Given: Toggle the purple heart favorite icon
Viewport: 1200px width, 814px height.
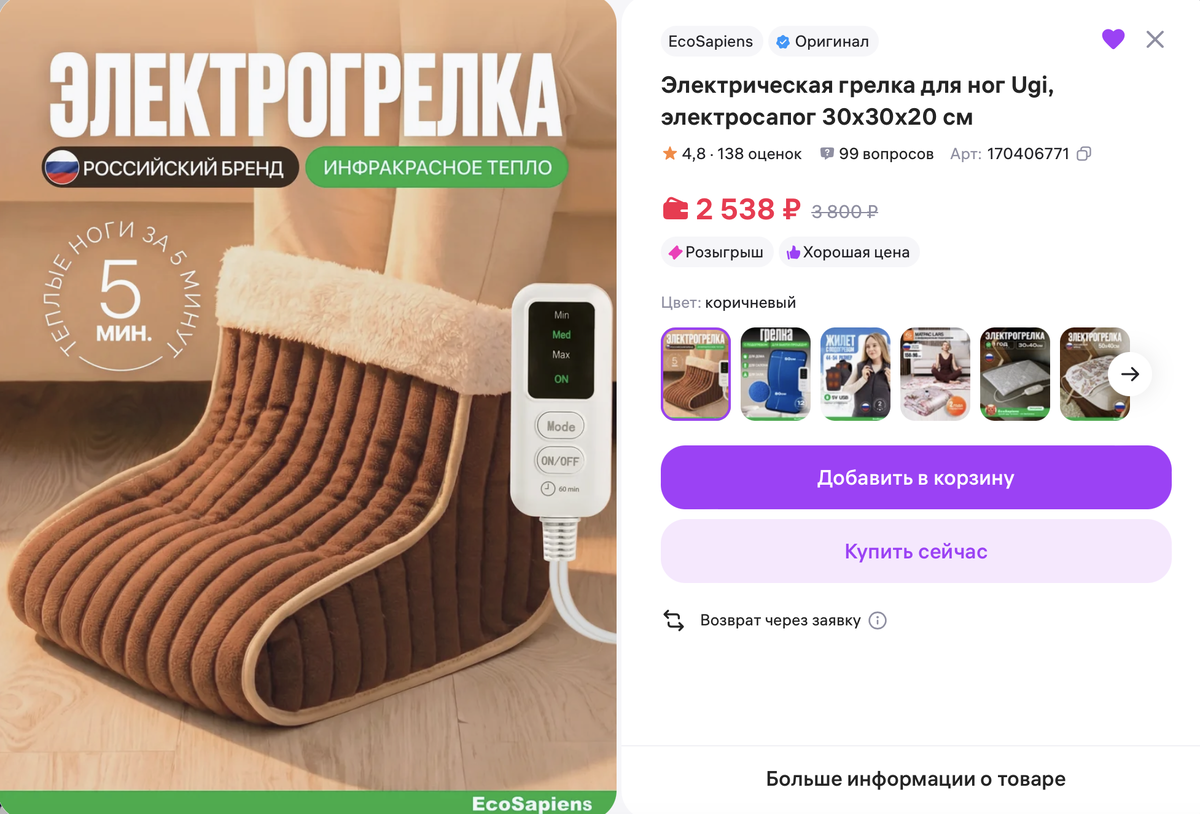Looking at the screenshot, I should click(x=1113, y=40).
